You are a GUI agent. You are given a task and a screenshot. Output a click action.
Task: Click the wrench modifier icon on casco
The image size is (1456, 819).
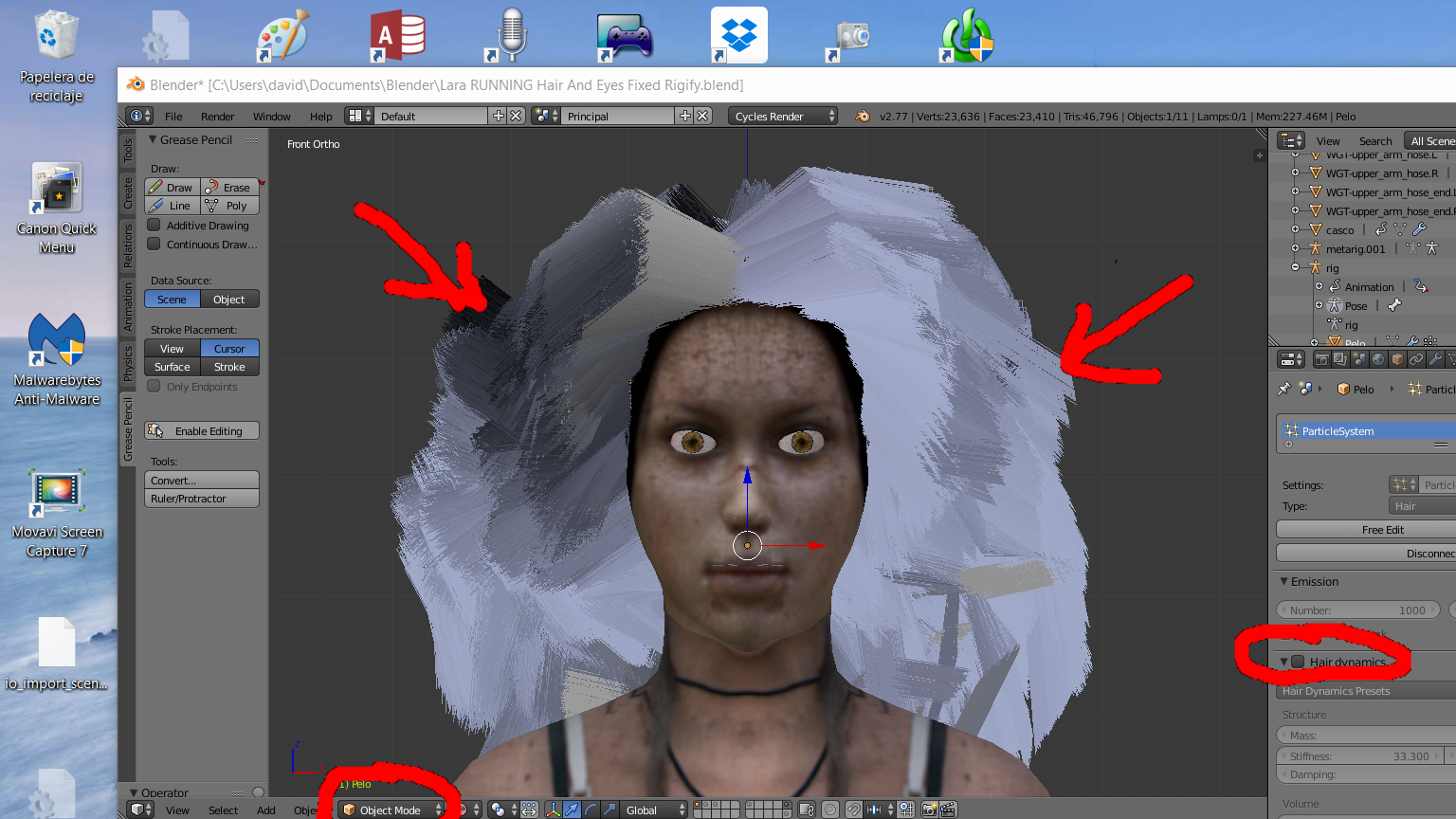click(1419, 229)
